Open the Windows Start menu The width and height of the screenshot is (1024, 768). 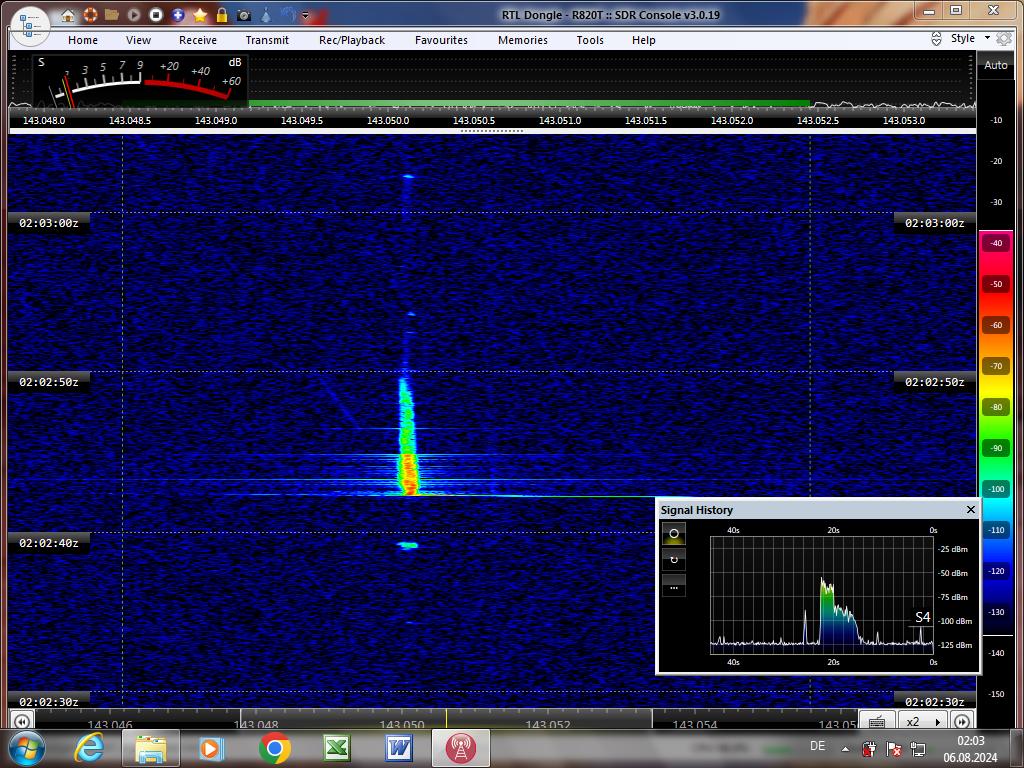click(x=25, y=748)
